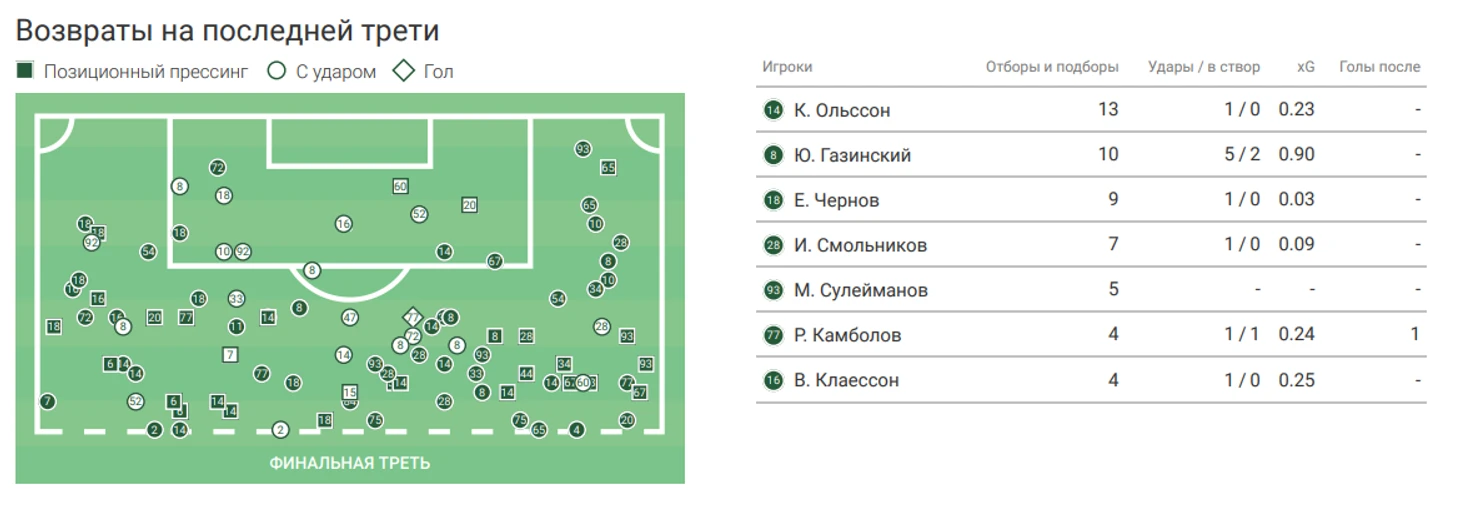Click player badge 77 beside Р. Камболов
Image resolution: width=1460 pixels, height=527 pixels.
click(773, 336)
